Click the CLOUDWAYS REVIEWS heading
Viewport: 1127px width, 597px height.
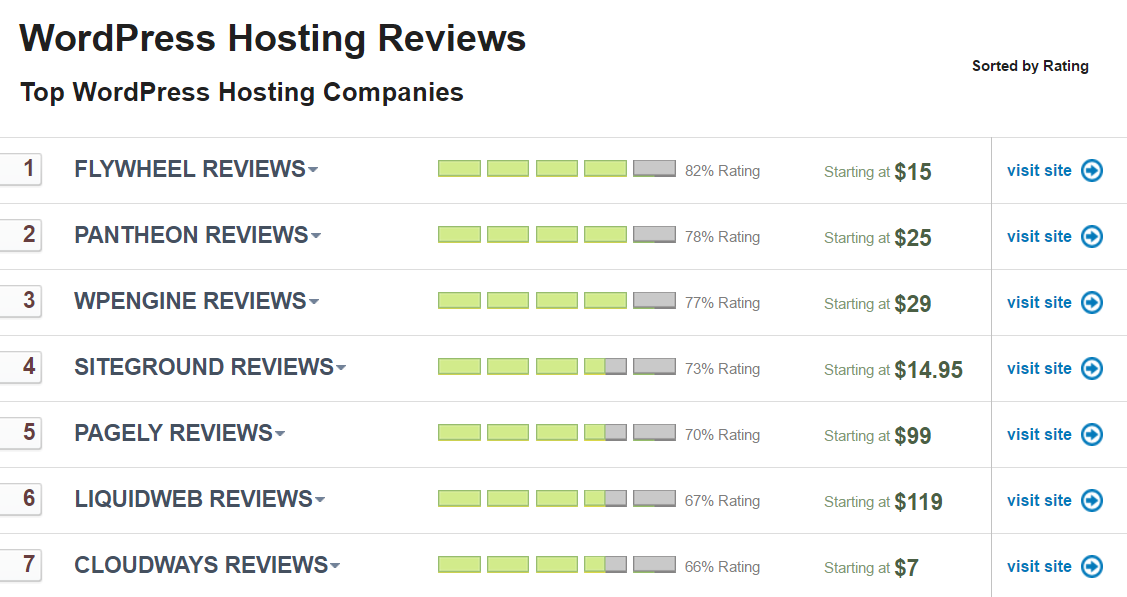pyautogui.click(x=201, y=565)
